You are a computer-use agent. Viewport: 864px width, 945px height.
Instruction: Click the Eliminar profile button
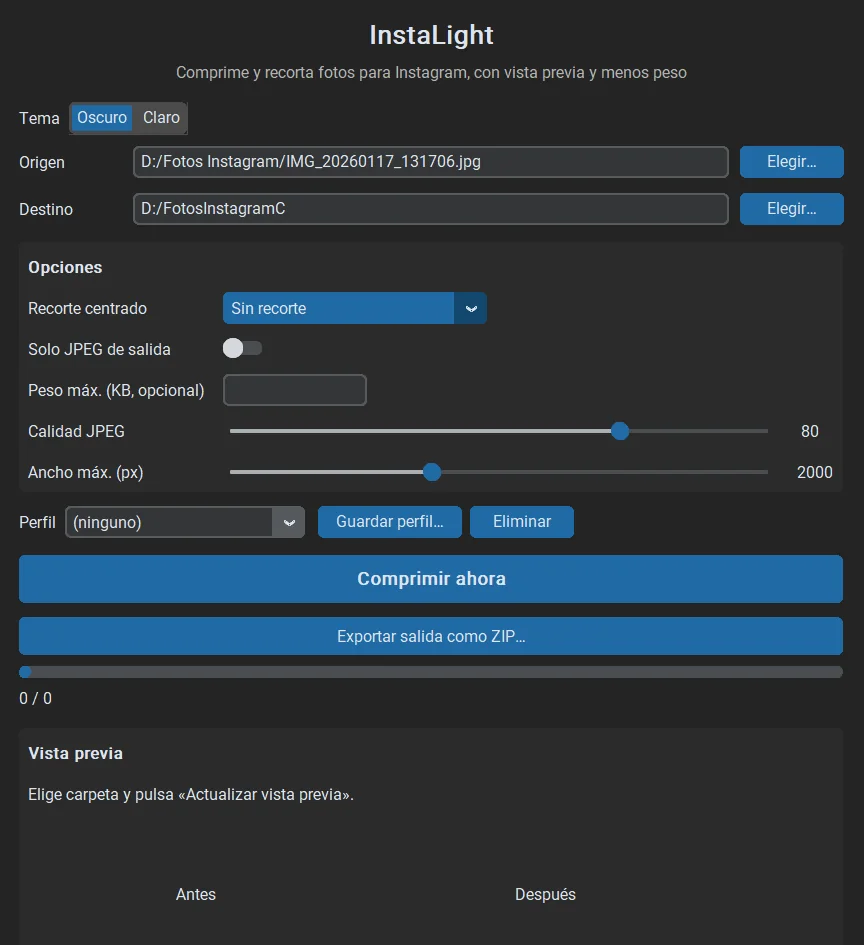point(522,522)
